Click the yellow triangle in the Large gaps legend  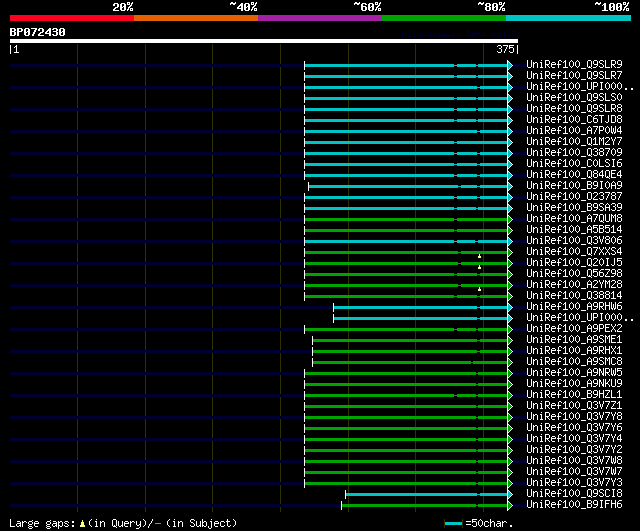(82, 523)
